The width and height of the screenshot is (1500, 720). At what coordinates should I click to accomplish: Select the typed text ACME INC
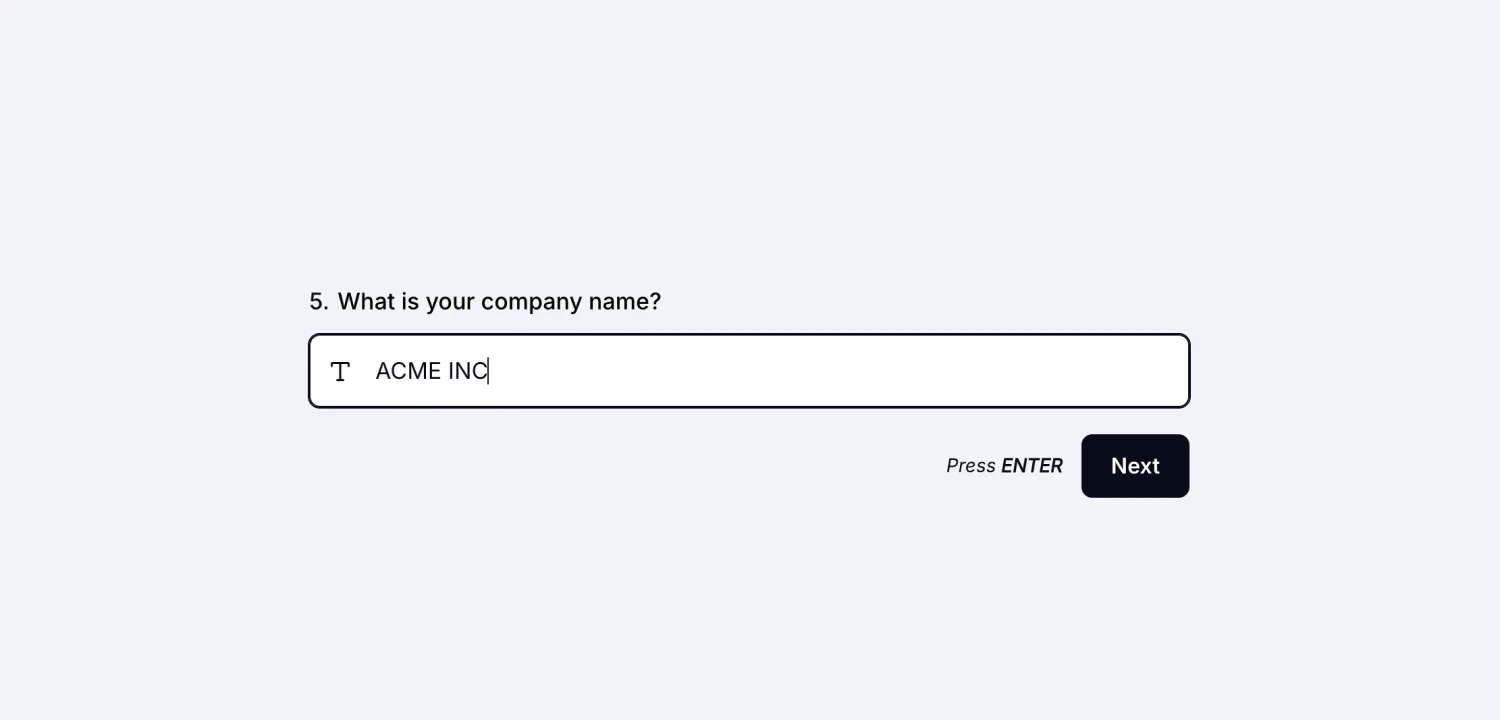pos(432,371)
